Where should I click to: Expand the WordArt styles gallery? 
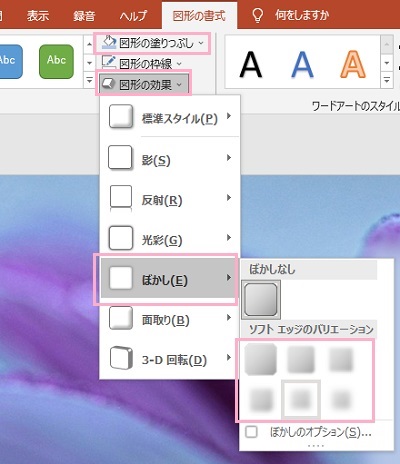(x=387, y=80)
